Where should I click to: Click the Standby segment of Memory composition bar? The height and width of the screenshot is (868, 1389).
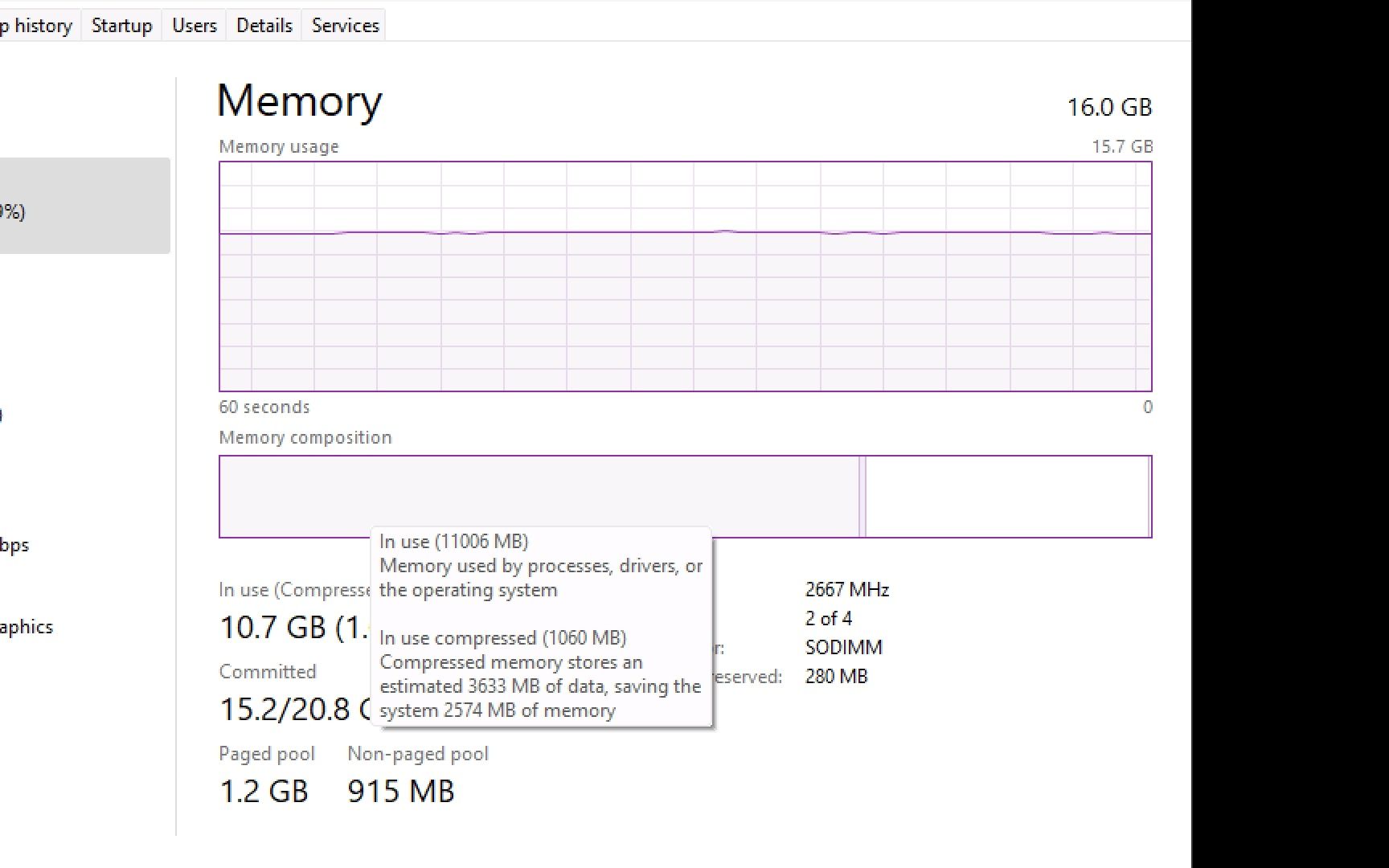pyautogui.click(x=1006, y=497)
